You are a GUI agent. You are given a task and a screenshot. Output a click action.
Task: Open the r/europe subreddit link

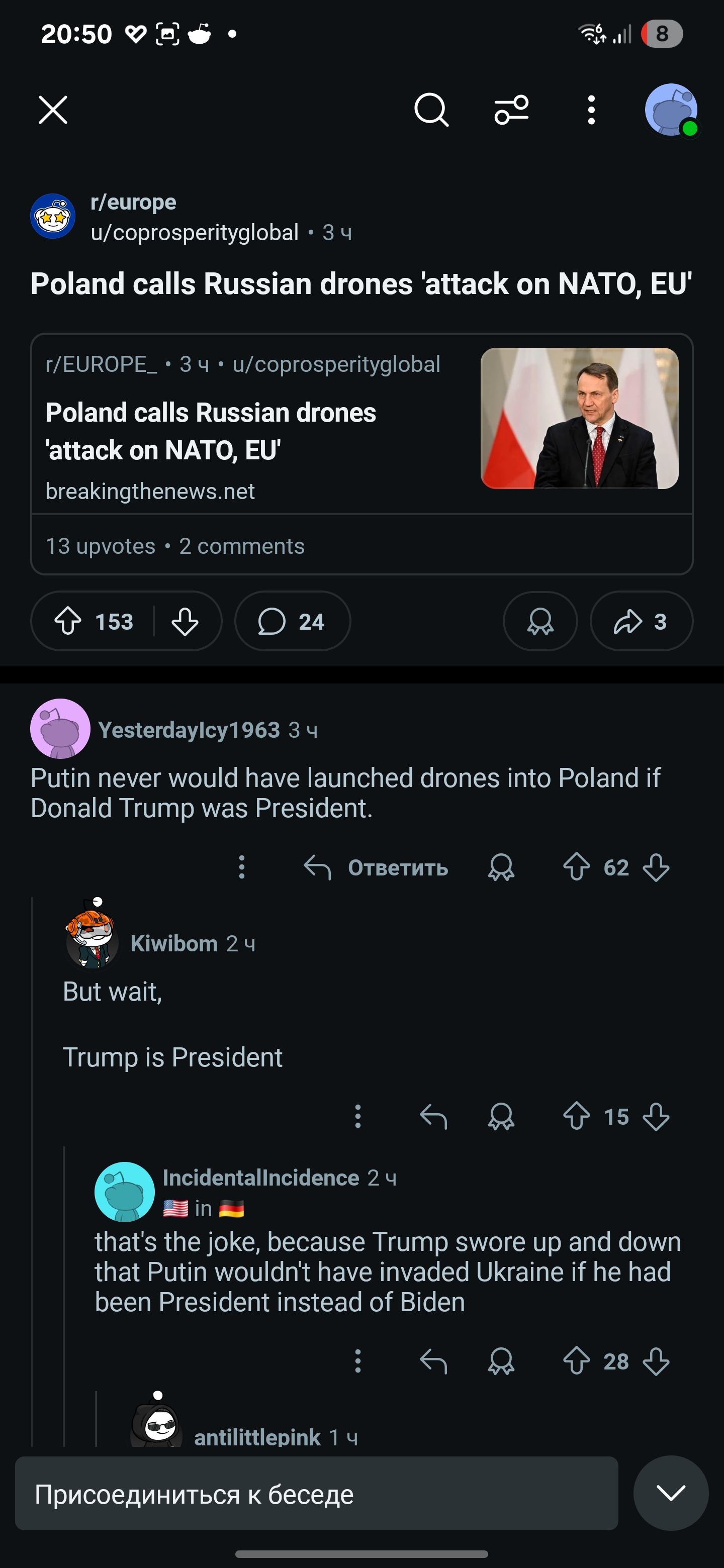click(x=133, y=202)
